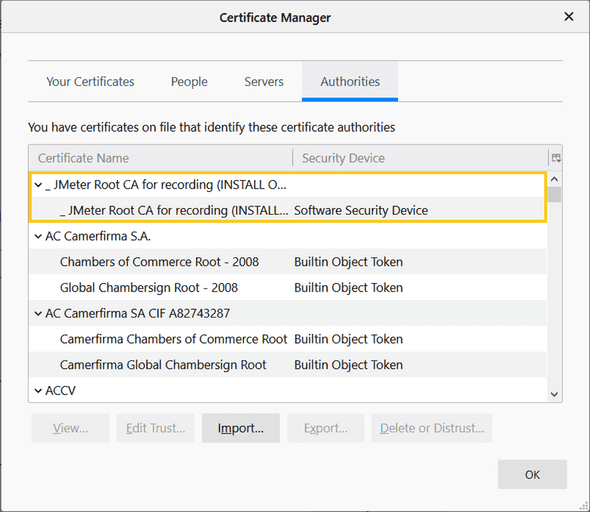Viewport: 590px width, 512px height.
Task: Collapse the ACCV group
Action: pyautogui.click(x=38, y=390)
